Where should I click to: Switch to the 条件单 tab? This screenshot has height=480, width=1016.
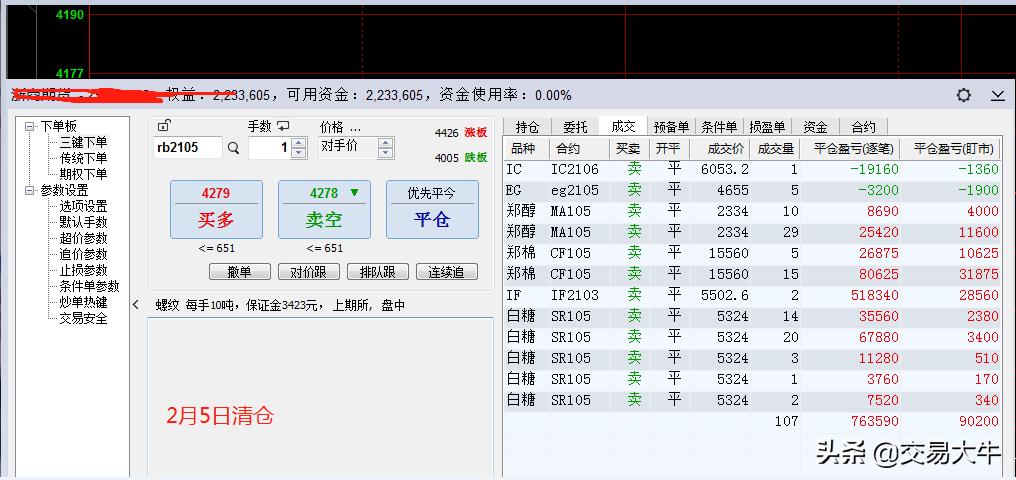pos(719,127)
